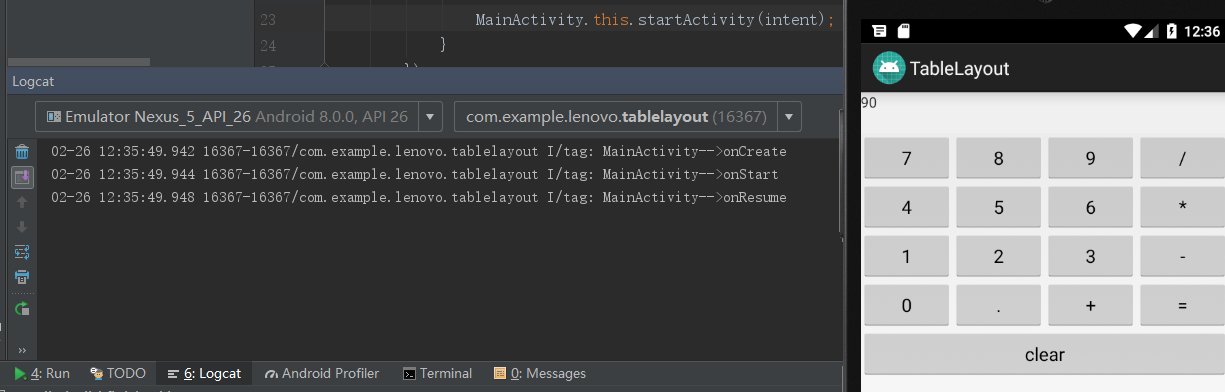Tap the 3 key in emulator calculator
This screenshot has width=1225, height=392.
coord(1090,257)
